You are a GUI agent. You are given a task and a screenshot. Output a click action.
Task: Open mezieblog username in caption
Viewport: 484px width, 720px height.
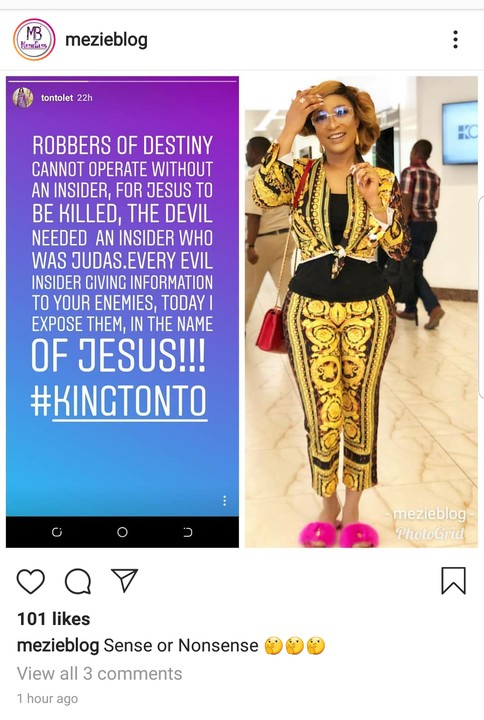point(58,646)
